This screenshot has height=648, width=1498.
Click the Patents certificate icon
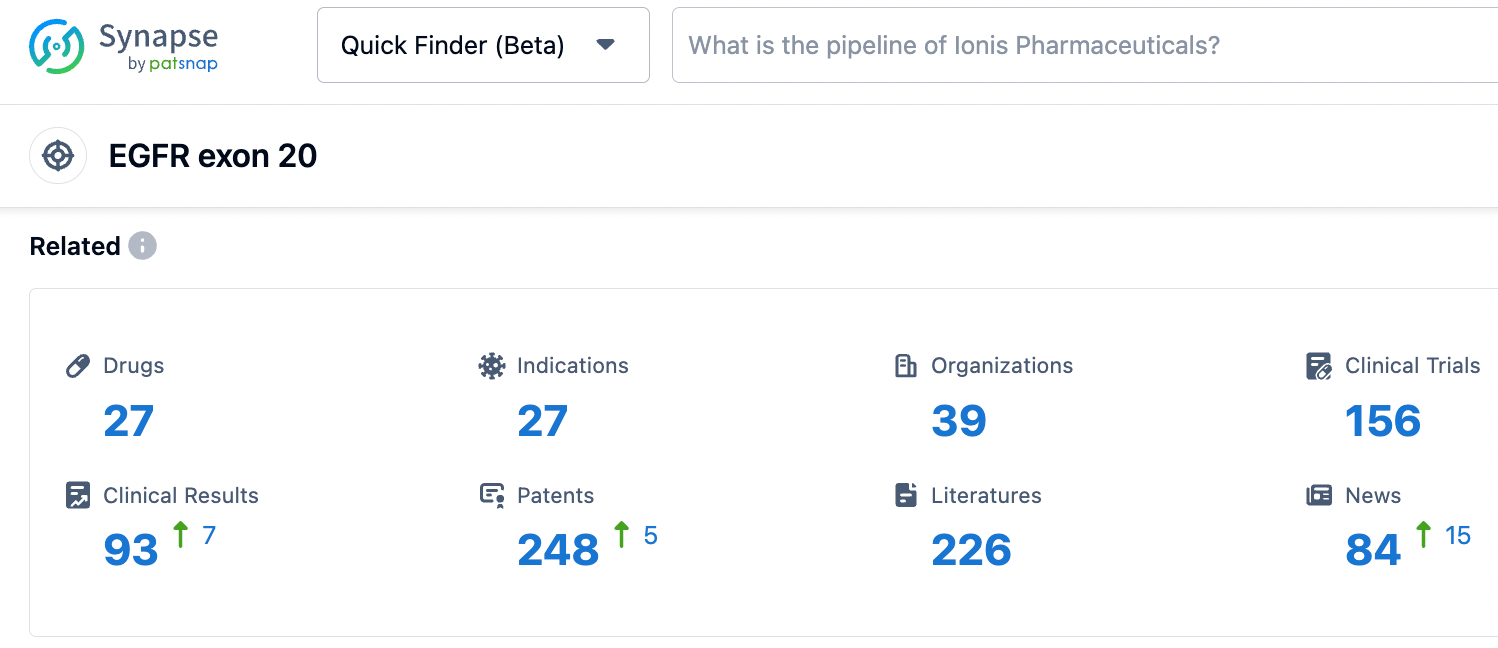[492, 496]
